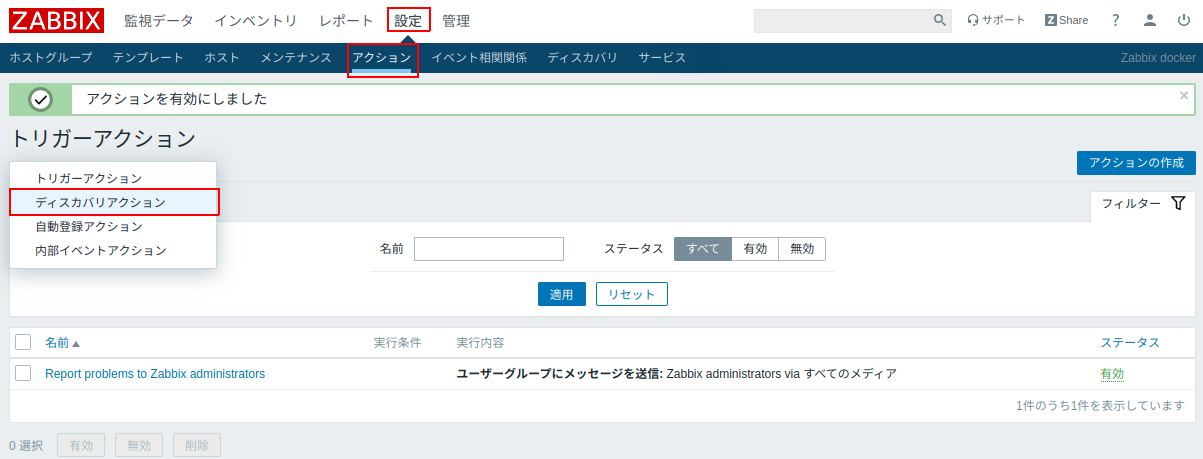The width and height of the screenshot is (1203, 459).
Task: Go to メンテナンス submenu
Action: (x=296, y=58)
